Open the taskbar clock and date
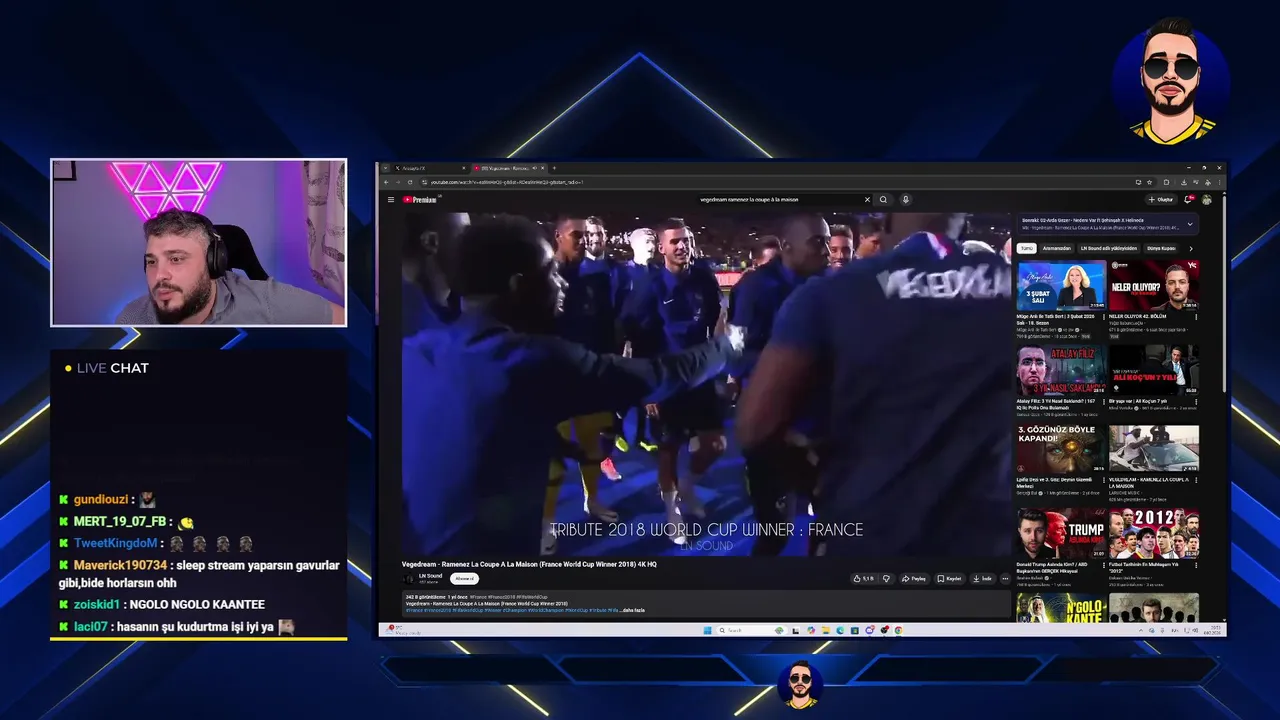 [1212, 630]
